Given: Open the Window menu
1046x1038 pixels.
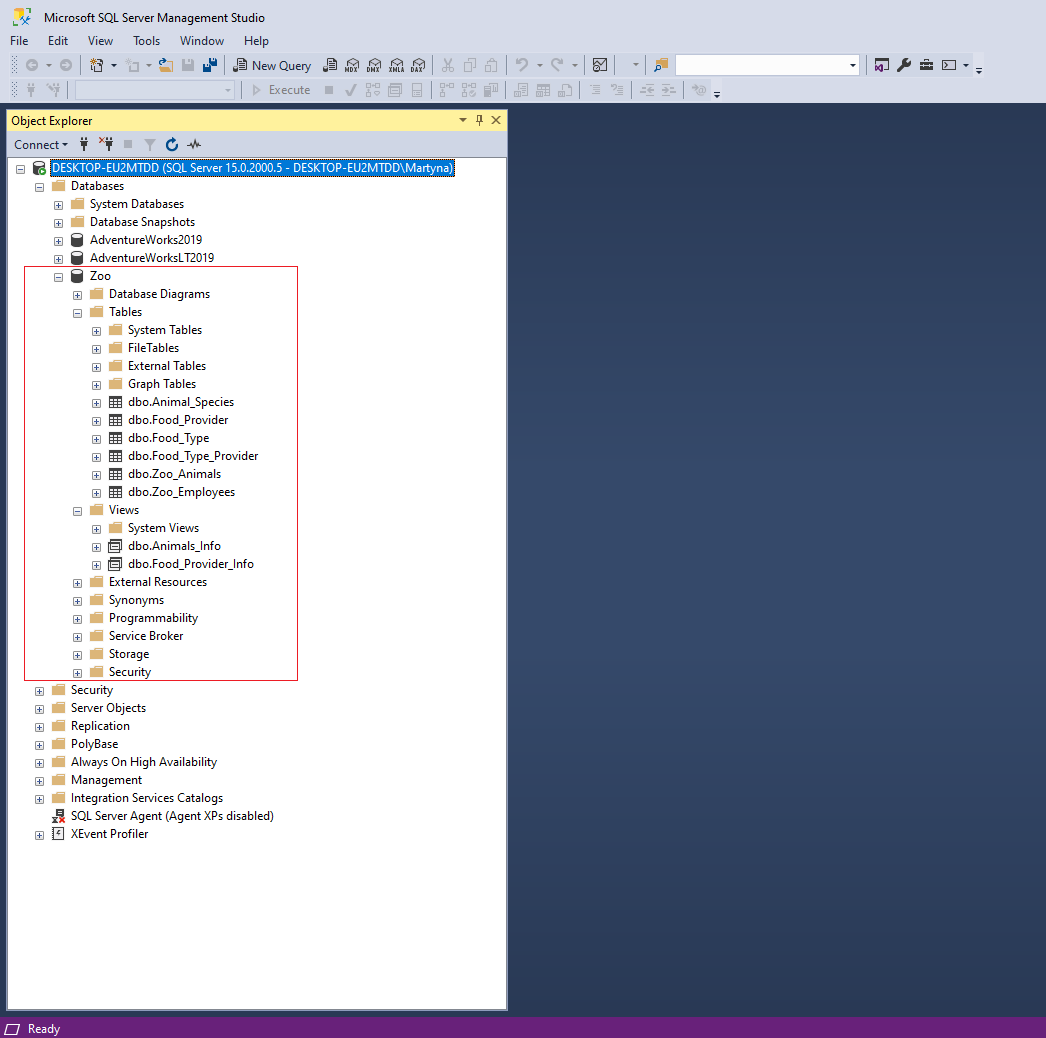Looking at the screenshot, I should (x=201, y=41).
